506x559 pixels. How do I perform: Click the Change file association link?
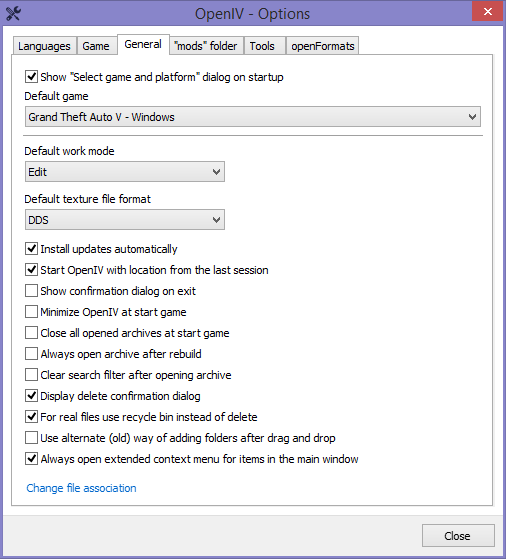[81, 488]
